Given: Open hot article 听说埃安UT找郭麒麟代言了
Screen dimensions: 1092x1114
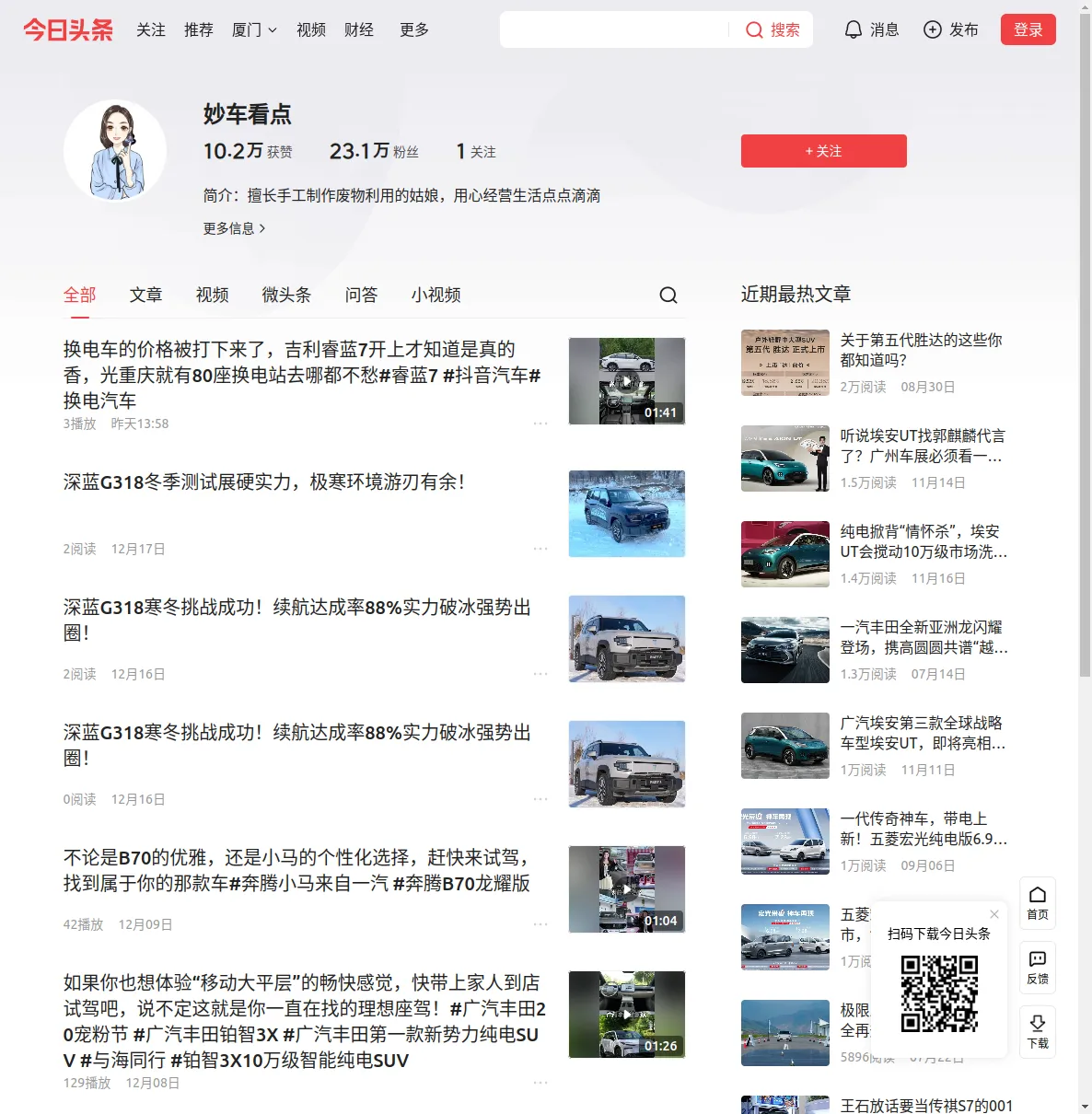Looking at the screenshot, I should (x=924, y=446).
